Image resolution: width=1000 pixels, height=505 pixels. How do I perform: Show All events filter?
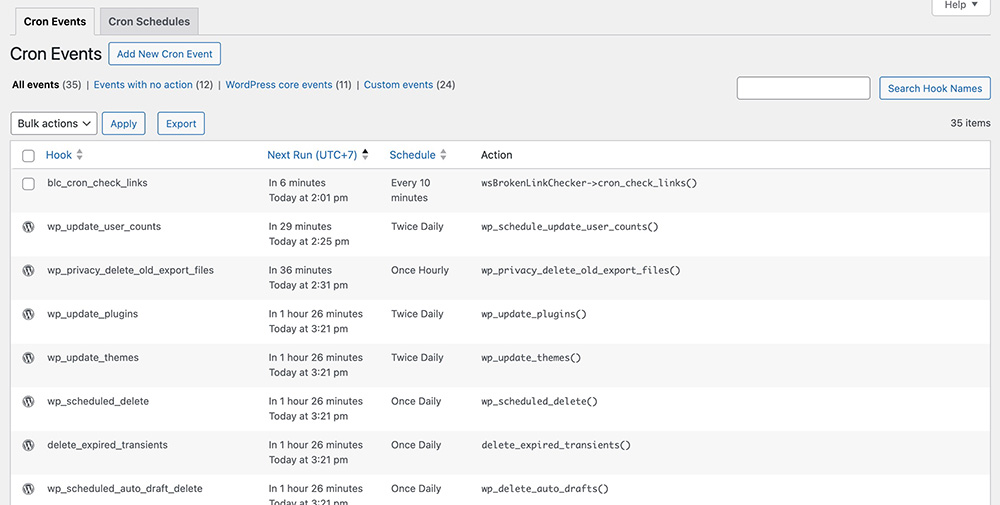point(36,85)
